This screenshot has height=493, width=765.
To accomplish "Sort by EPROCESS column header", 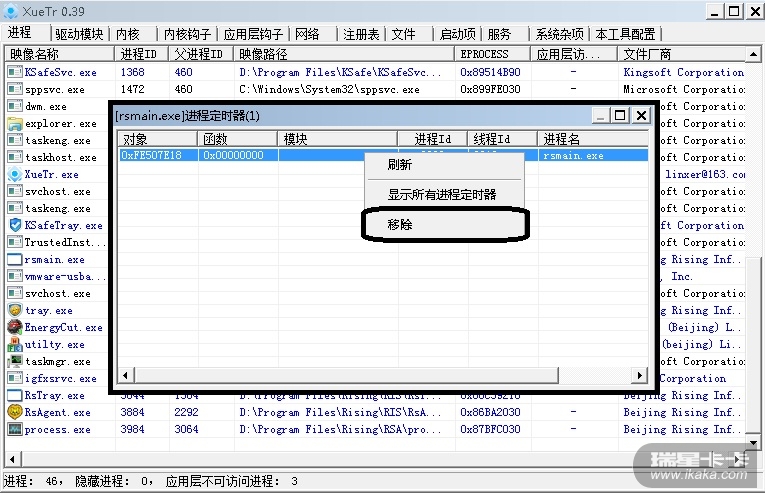I will (493, 54).
